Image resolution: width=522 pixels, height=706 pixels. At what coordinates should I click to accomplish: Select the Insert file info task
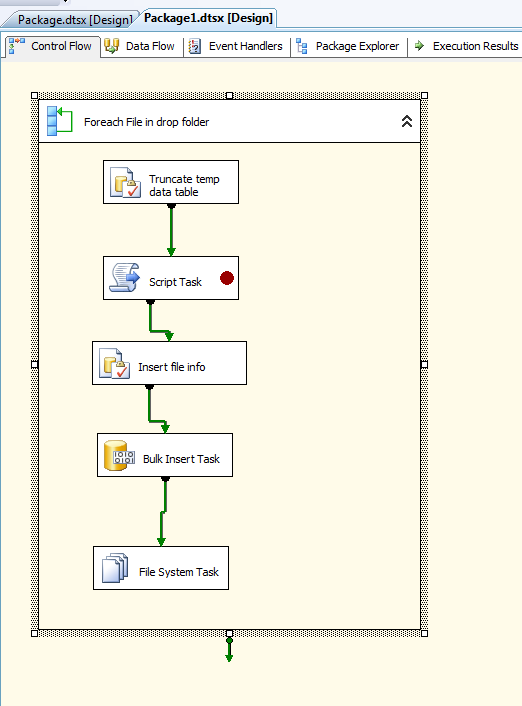pos(169,363)
